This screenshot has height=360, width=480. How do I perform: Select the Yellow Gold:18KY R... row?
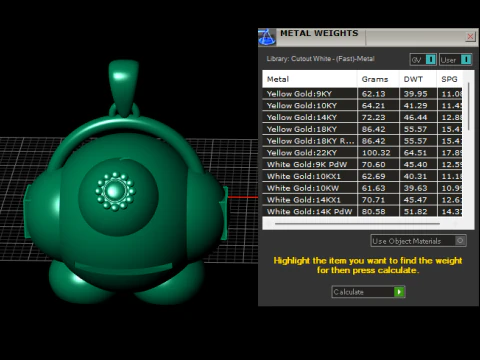click(362, 141)
